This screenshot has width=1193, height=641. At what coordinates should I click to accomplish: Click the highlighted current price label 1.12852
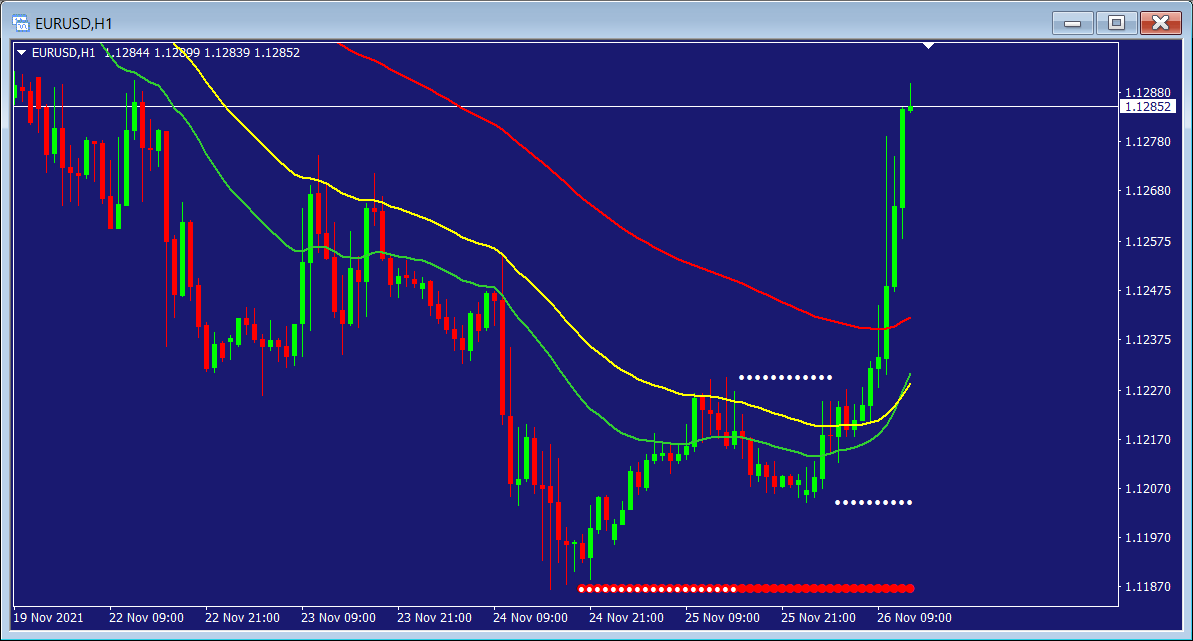point(1148,107)
